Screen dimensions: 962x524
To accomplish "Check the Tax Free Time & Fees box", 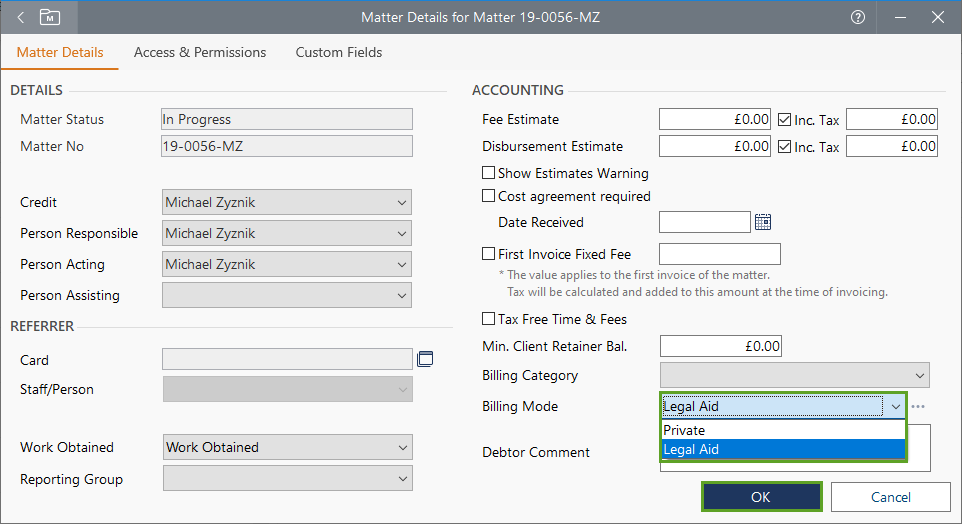I will point(489,319).
